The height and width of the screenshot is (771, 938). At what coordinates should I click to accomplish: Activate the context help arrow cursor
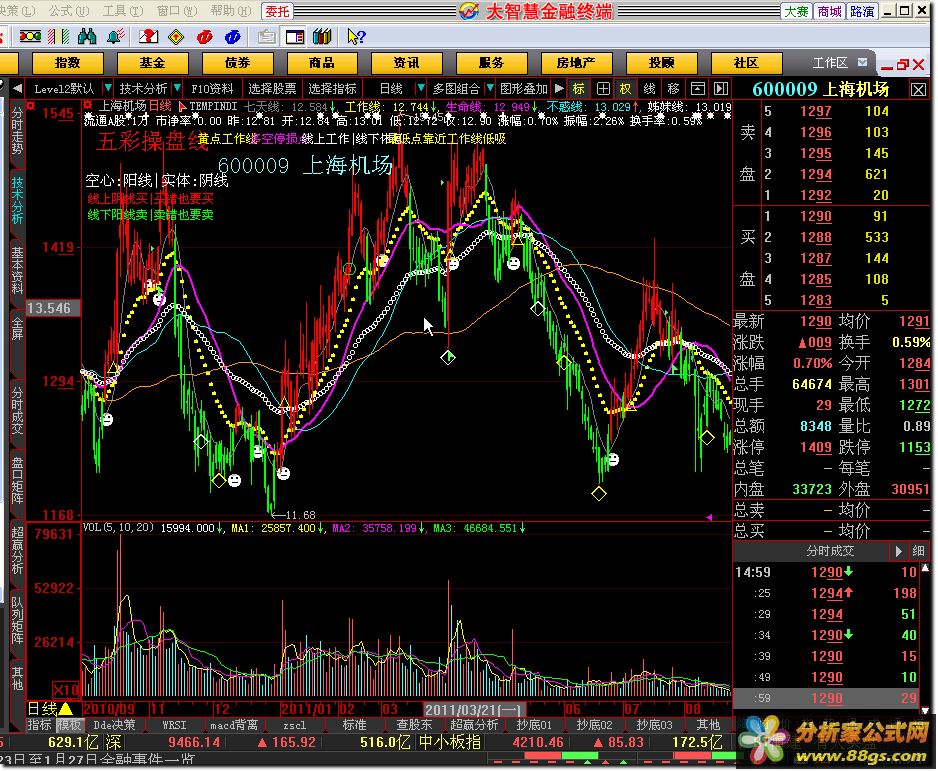pos(355,37)
